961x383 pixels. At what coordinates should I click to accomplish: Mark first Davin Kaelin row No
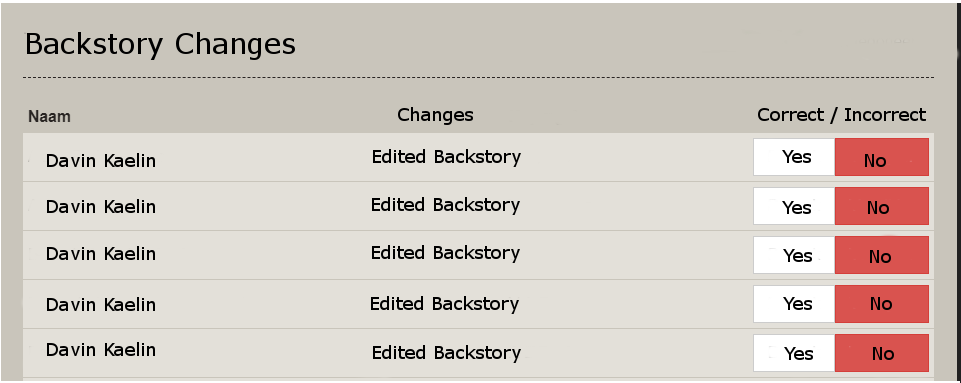click(882, 157)
